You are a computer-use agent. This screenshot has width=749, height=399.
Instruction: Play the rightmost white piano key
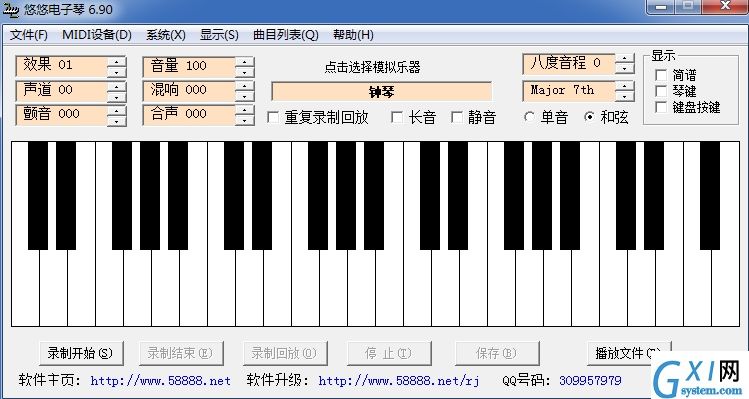(726, 288)
